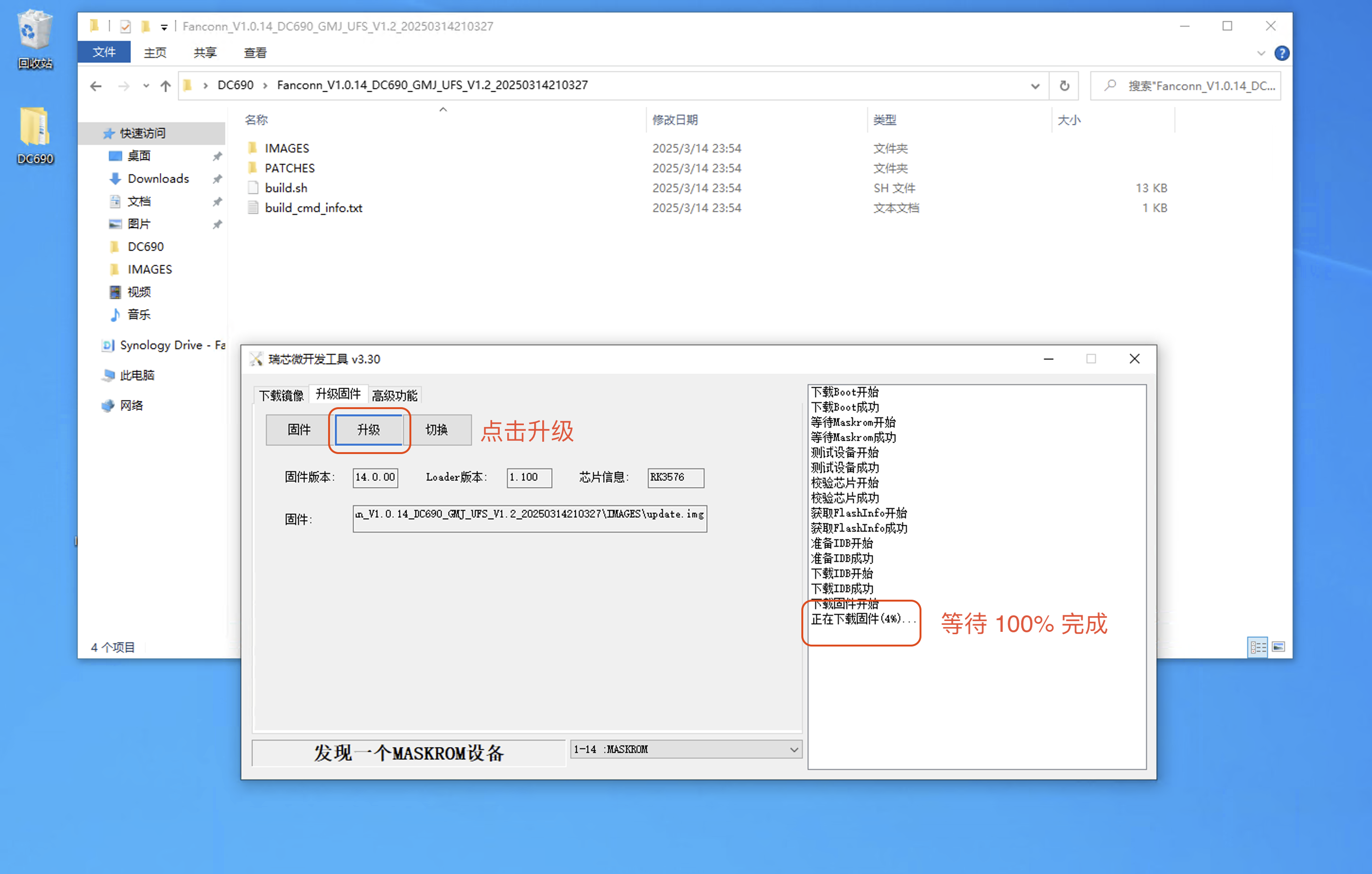Click the Explorer forward arrow
Screen dimensions: 1372x874
[124, 86]
